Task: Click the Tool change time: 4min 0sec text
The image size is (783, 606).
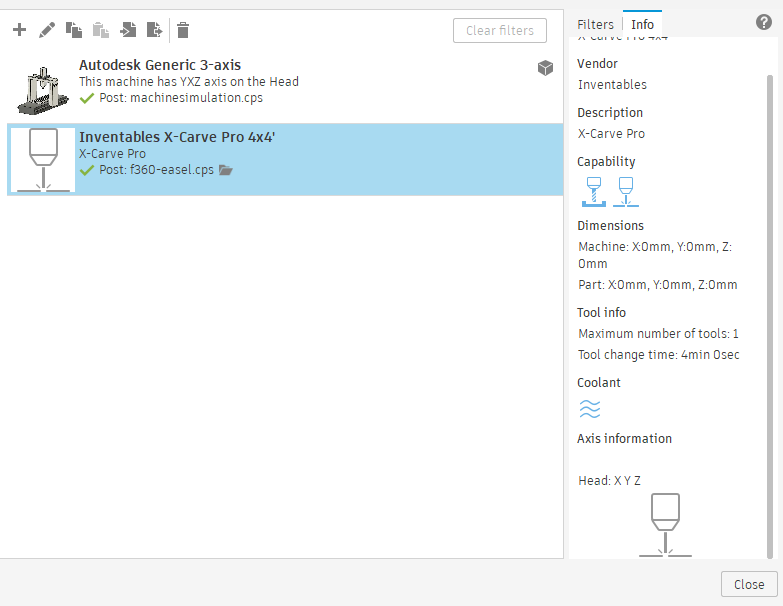Action: coord(659,355)
